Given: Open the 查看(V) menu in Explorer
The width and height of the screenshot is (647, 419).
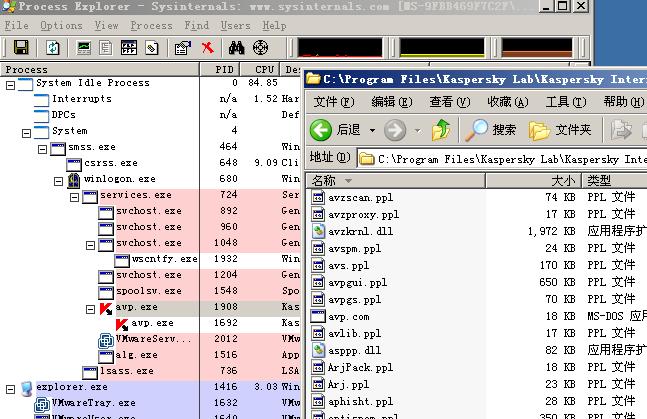Looking at the screenshot, I should pos(450,102).
